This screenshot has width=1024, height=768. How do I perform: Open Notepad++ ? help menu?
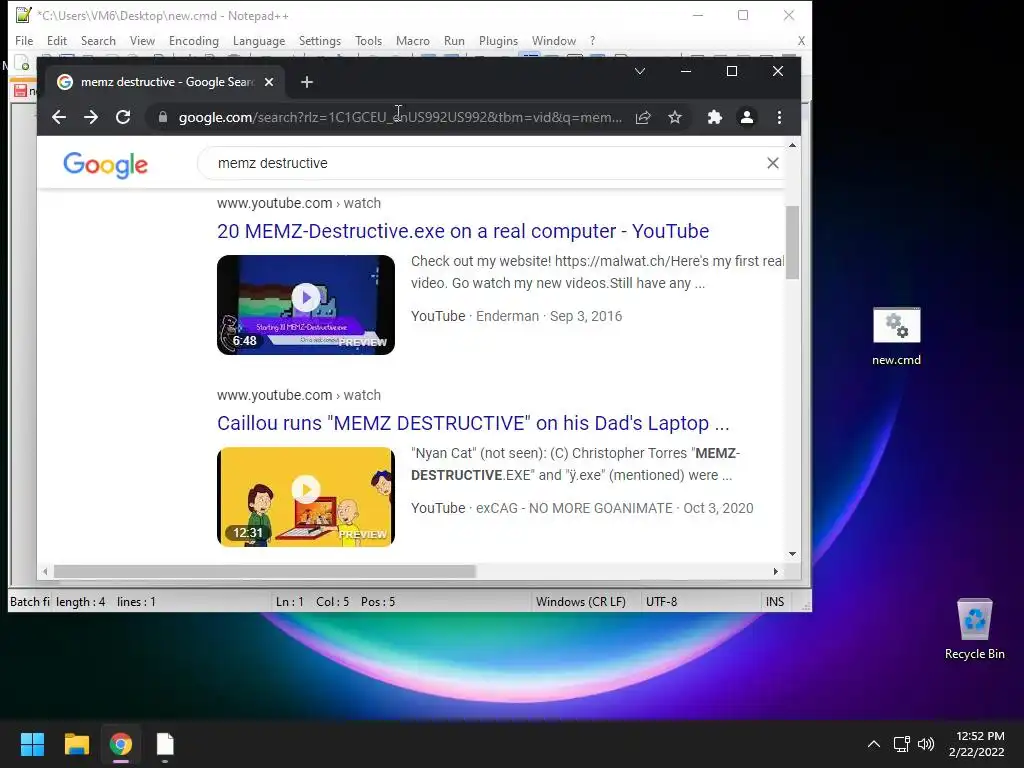pos(592,40)
